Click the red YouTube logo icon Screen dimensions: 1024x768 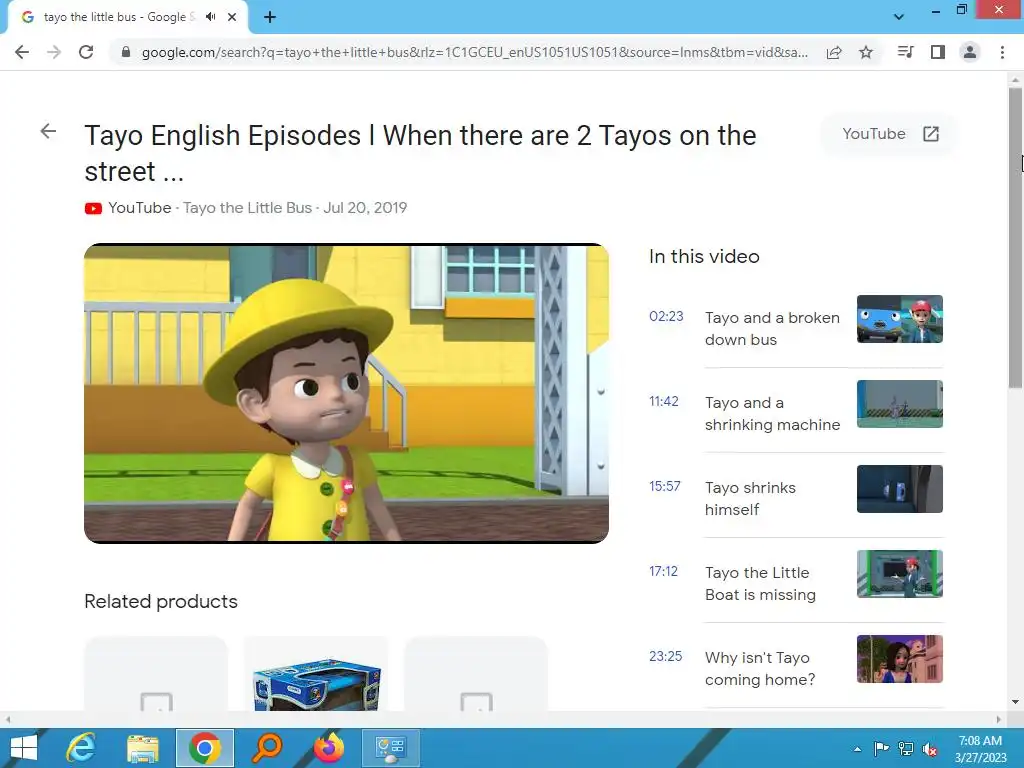click(93, 208)
